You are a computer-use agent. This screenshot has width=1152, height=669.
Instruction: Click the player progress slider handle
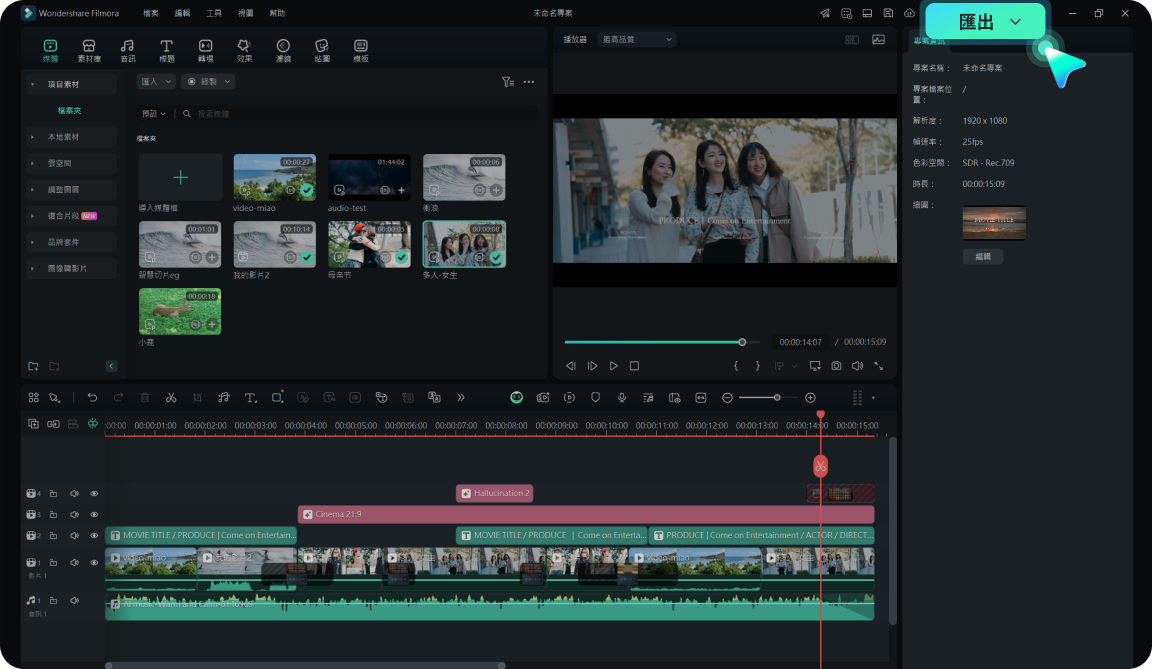click(742, 342)
